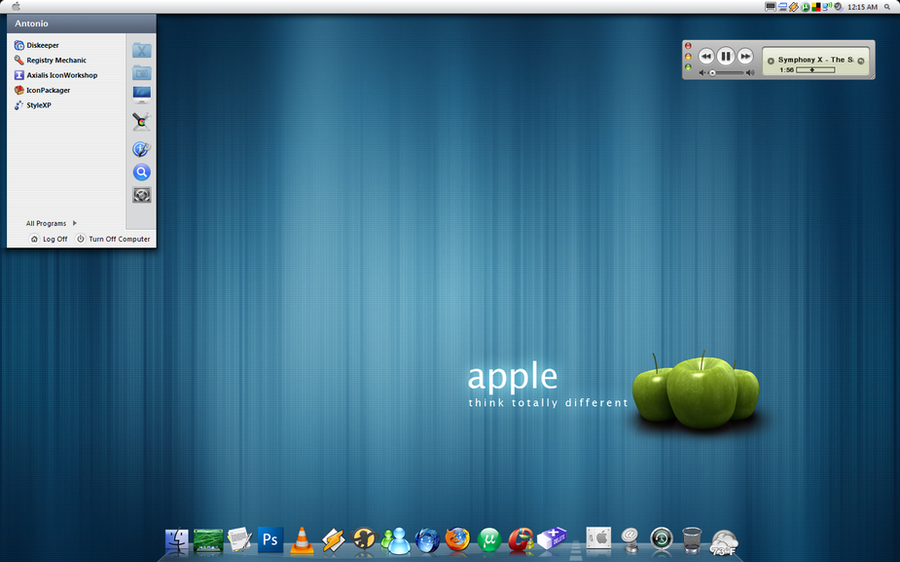Screen dimensions: 900x562
Task: Click the loud speaker icon in music widget
Action: point(750,73)
